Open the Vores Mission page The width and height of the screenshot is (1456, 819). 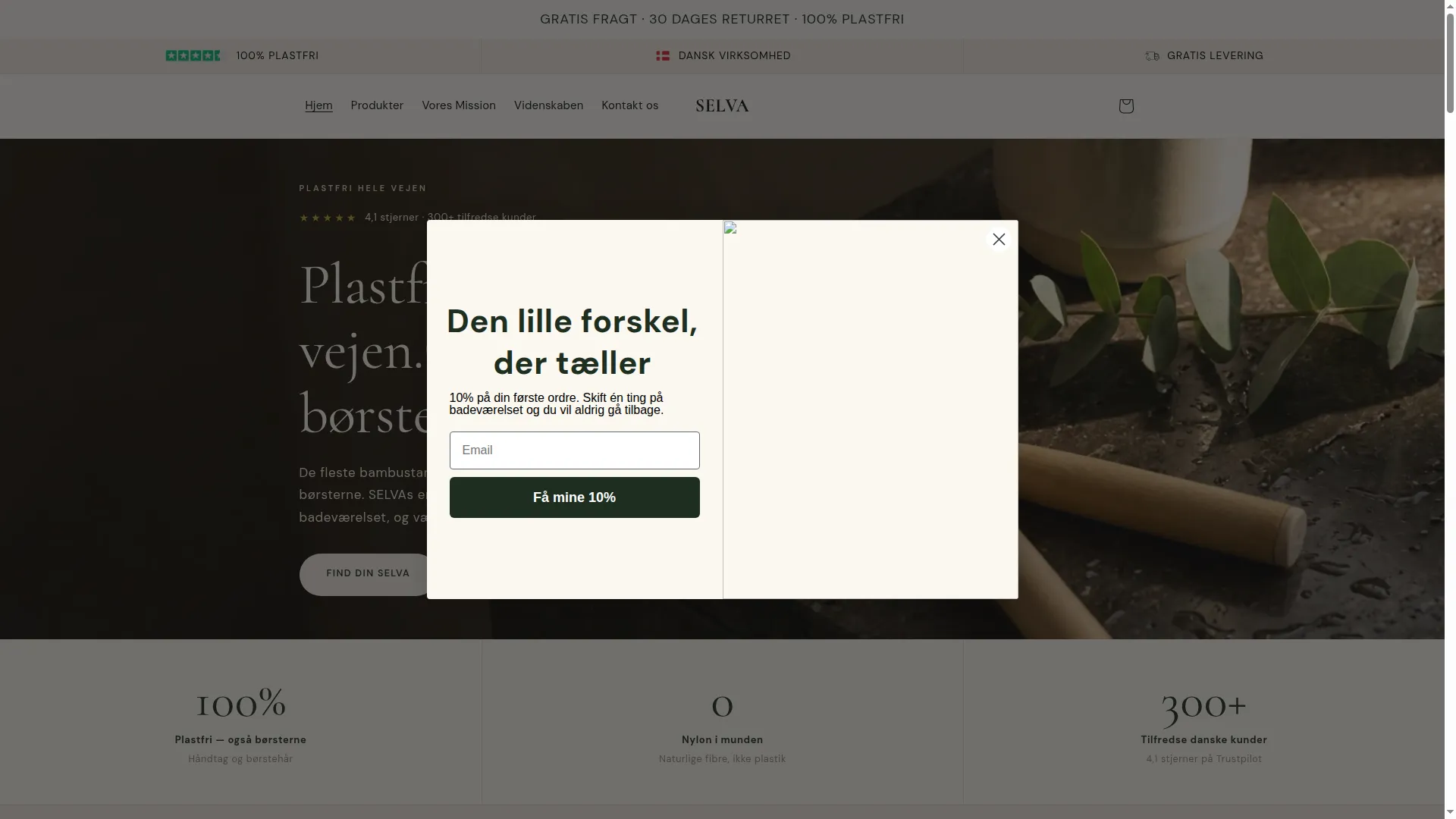click(x=459, y=105)
